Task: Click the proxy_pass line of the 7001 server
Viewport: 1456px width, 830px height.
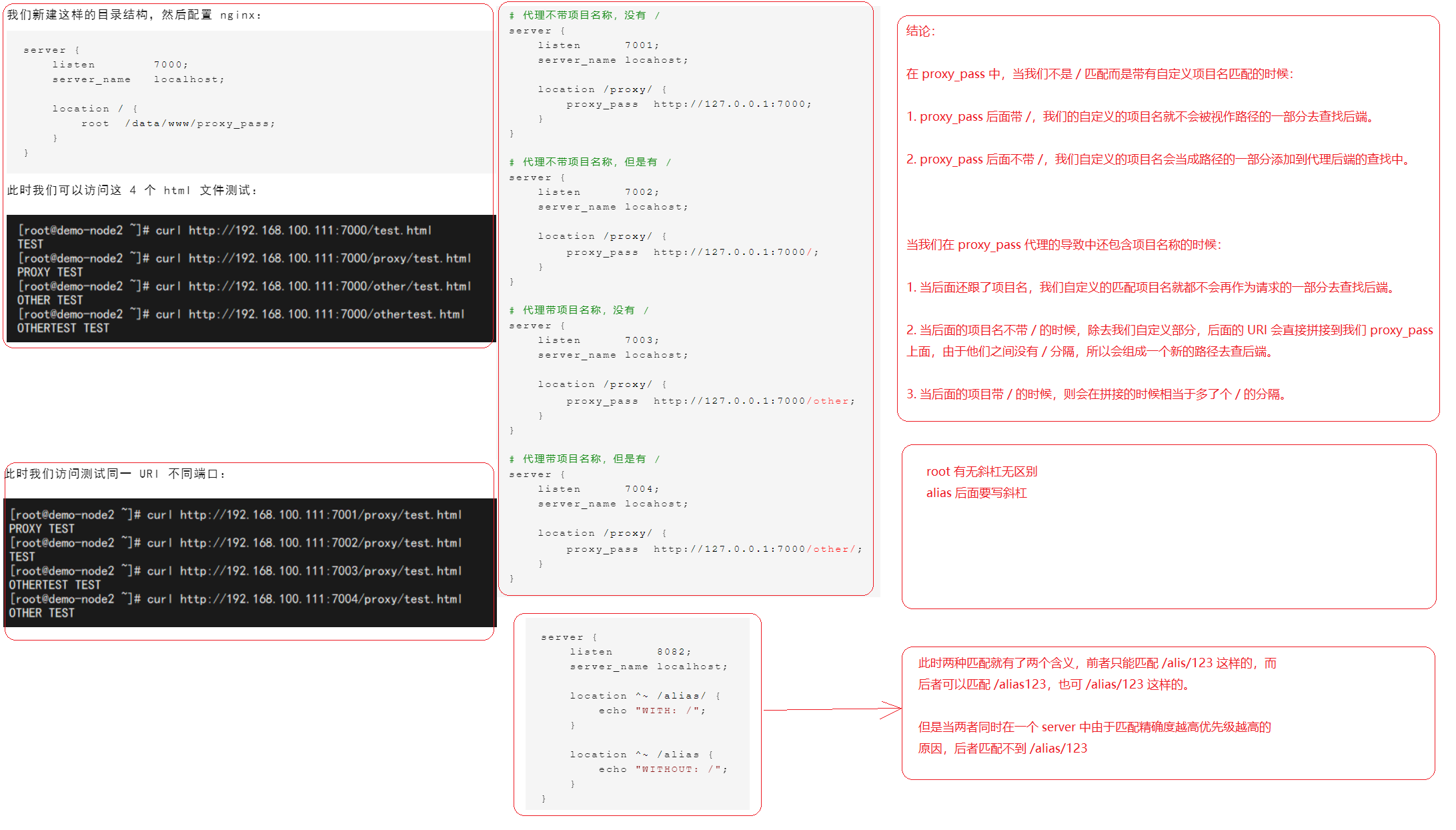Action: [x=688, y=104]
